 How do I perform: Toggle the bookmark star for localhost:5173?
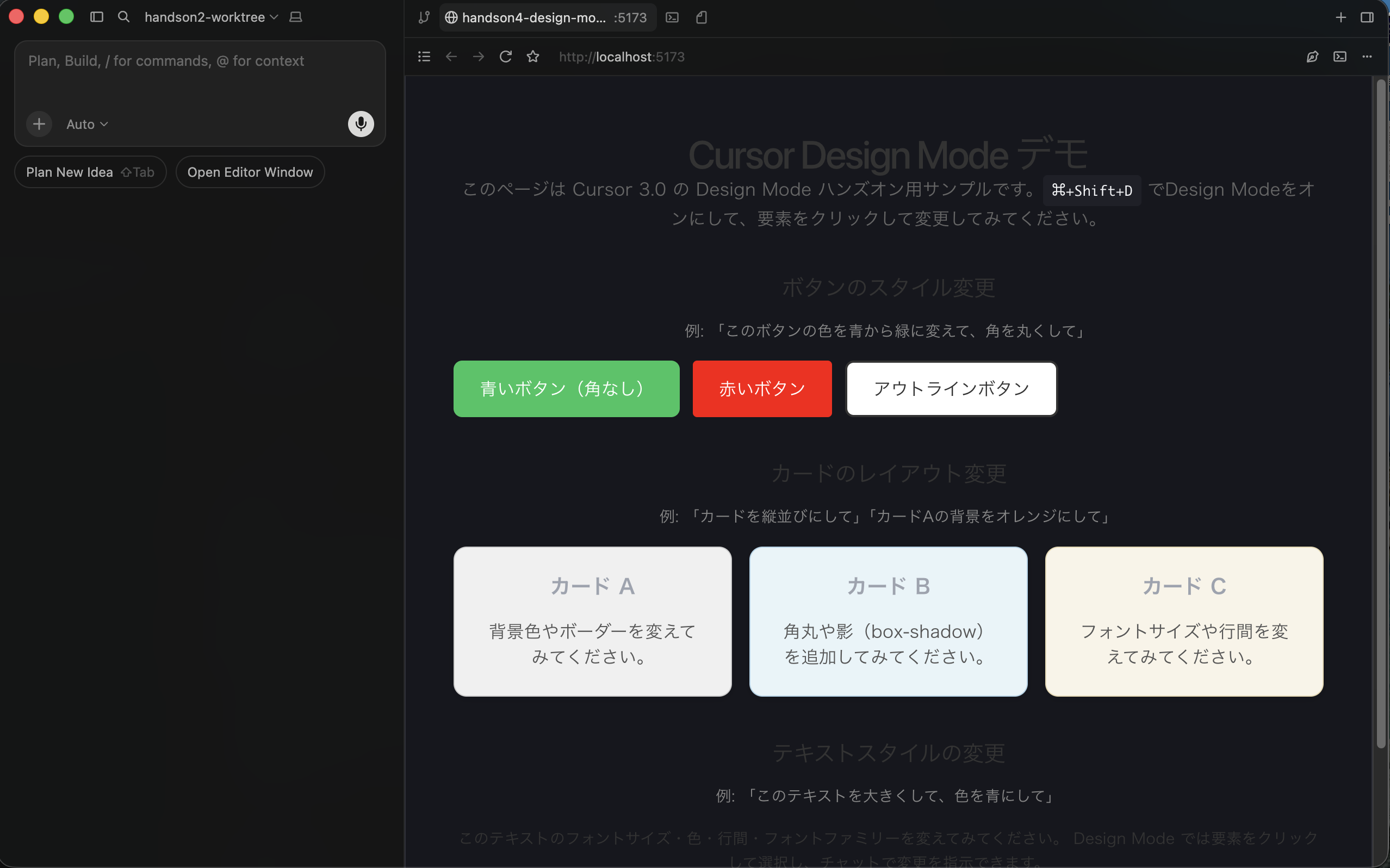pos(532,56)
